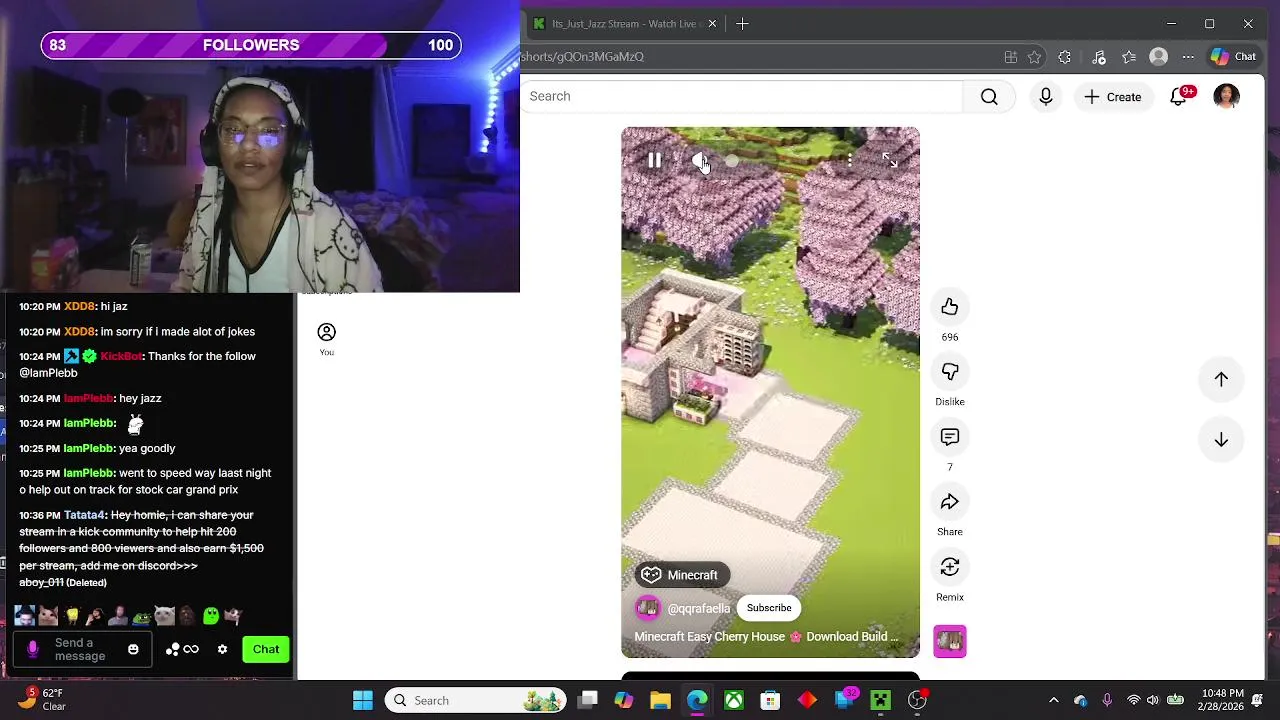Viewport: 1280px width, 720px height.
Task: Click the XDD8 username on hi jaz
Action: pos(79,307)
